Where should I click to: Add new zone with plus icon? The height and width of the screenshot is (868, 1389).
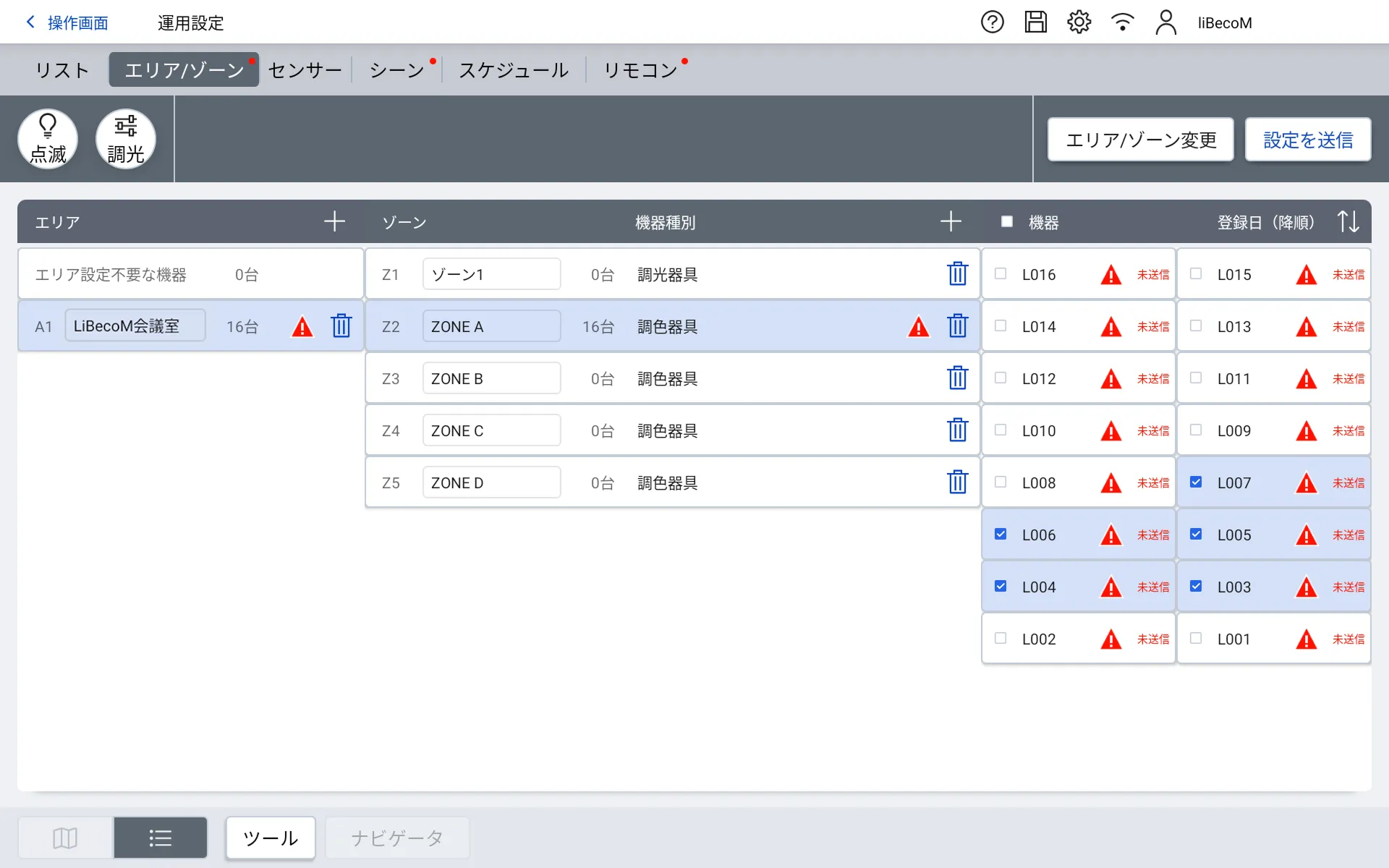[x=951, y=221]
